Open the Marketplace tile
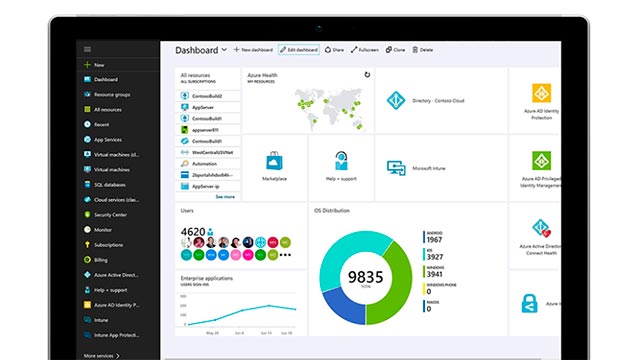 click(x=274, y=168)
